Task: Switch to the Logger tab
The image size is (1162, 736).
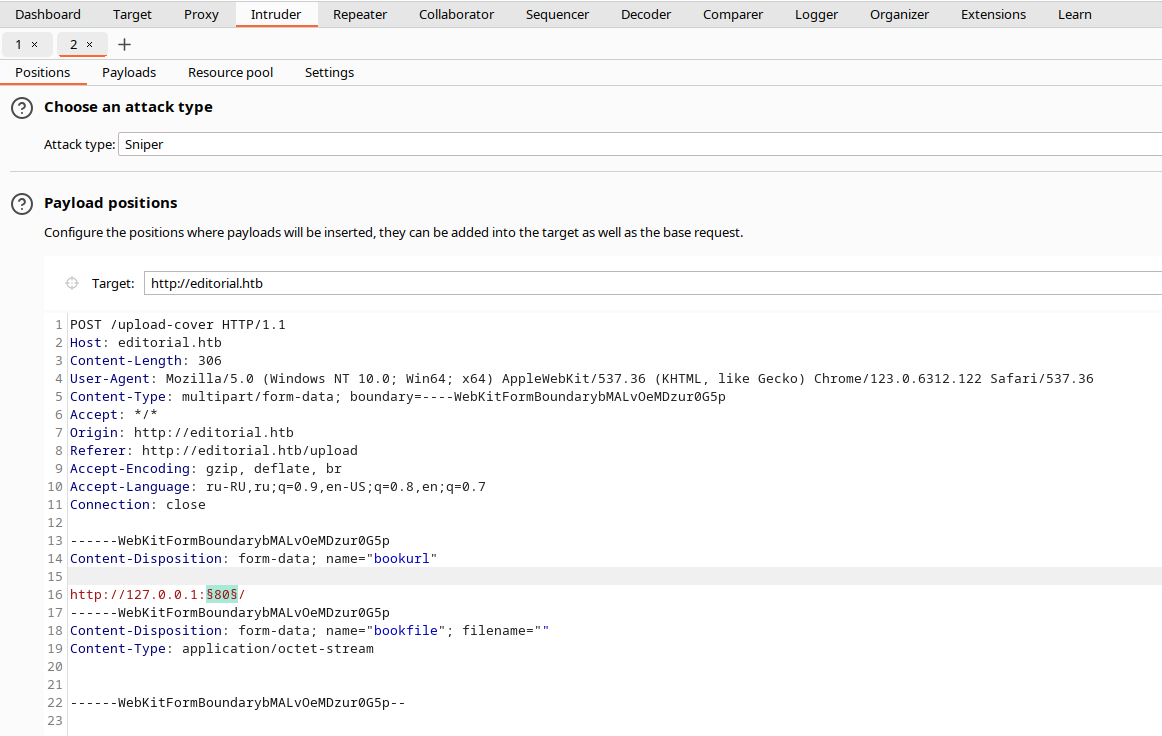Action: (817, 14)
